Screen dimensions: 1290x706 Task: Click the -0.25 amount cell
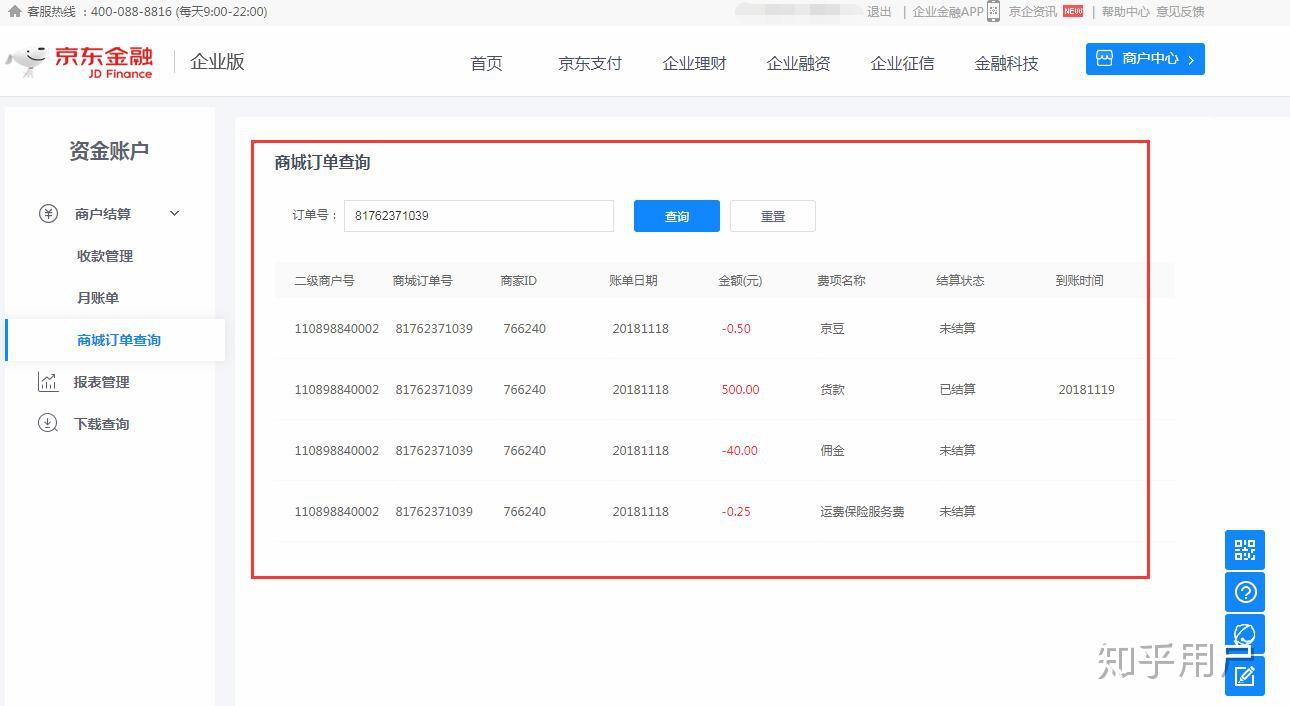pos(736,512)
